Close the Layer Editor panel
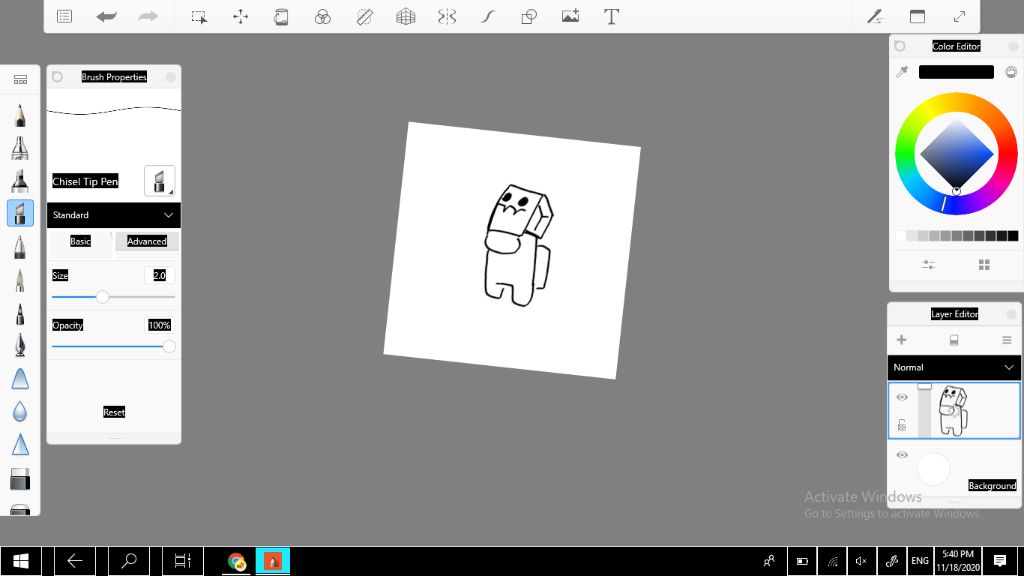 point(1012,314)
